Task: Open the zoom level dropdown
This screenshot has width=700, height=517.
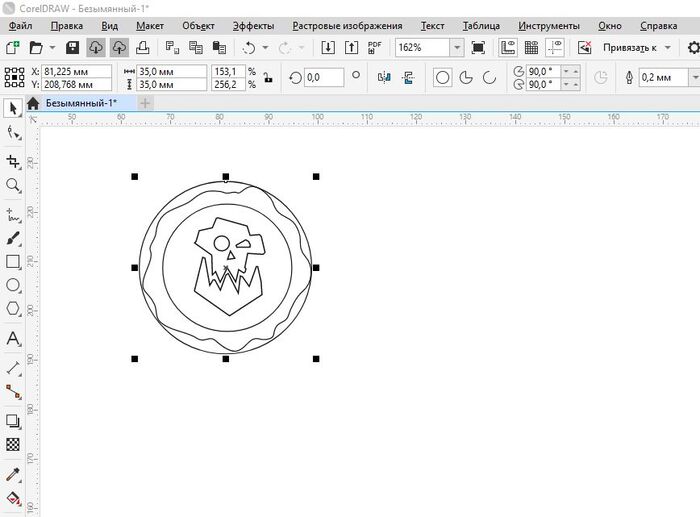Action: pyautogui.click(x=456, y=47)
